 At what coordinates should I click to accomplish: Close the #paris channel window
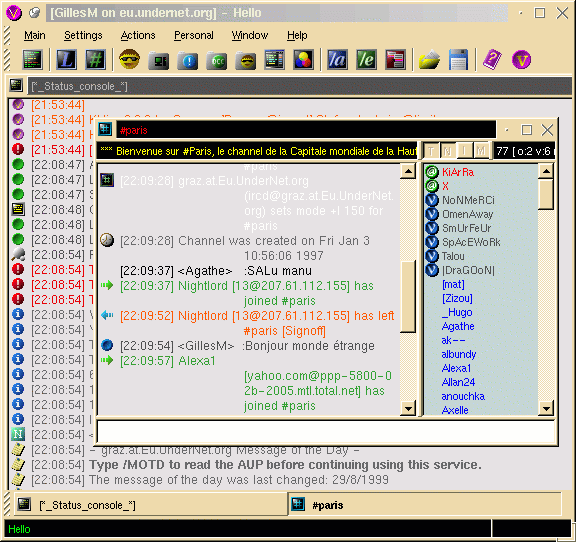tap(547, 130)
